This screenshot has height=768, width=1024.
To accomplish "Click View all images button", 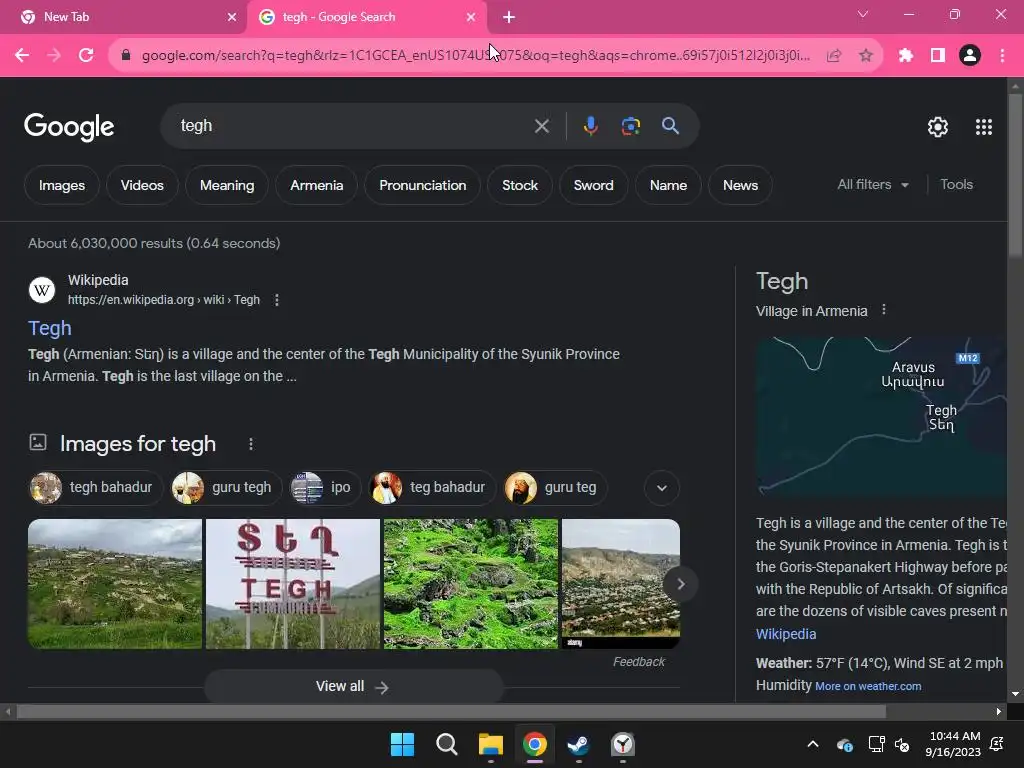I will coord(353,686).
